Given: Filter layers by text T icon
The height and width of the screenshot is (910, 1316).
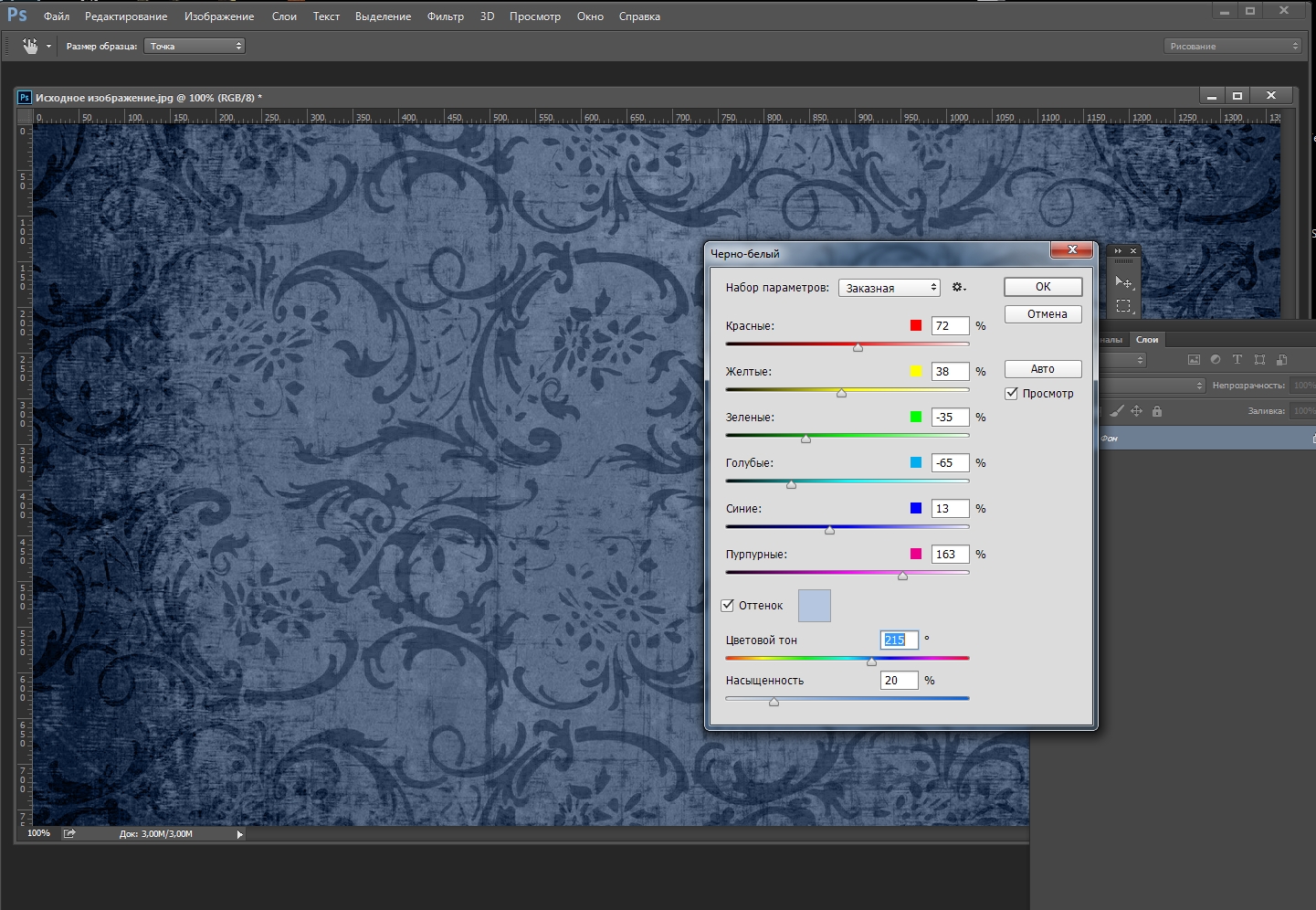Looking at the screenshot, I should tap(1237, 360).
